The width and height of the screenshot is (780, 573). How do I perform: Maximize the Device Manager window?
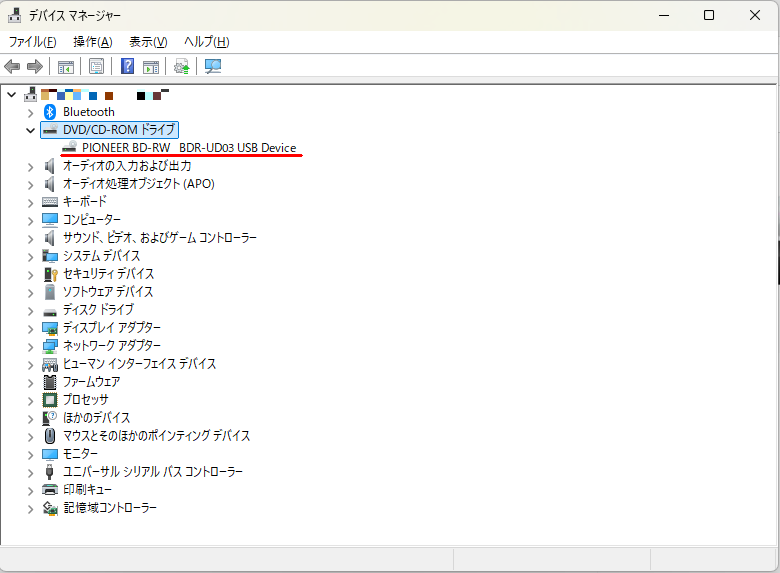[x=709, y=15]
